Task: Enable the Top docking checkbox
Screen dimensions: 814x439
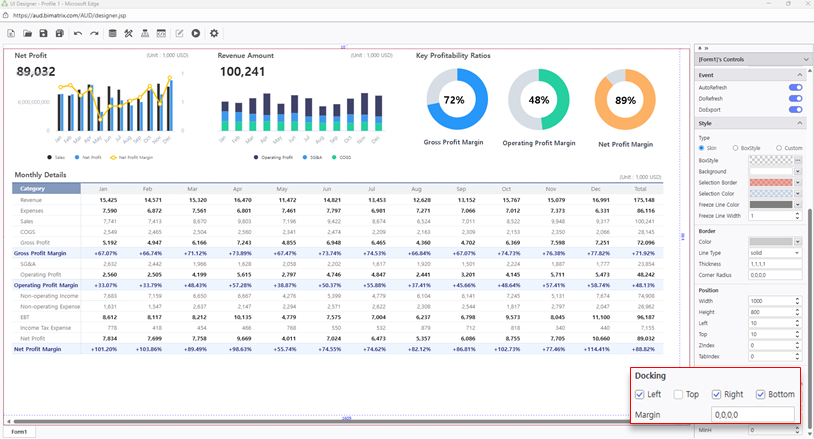Action: click(679, 395)
